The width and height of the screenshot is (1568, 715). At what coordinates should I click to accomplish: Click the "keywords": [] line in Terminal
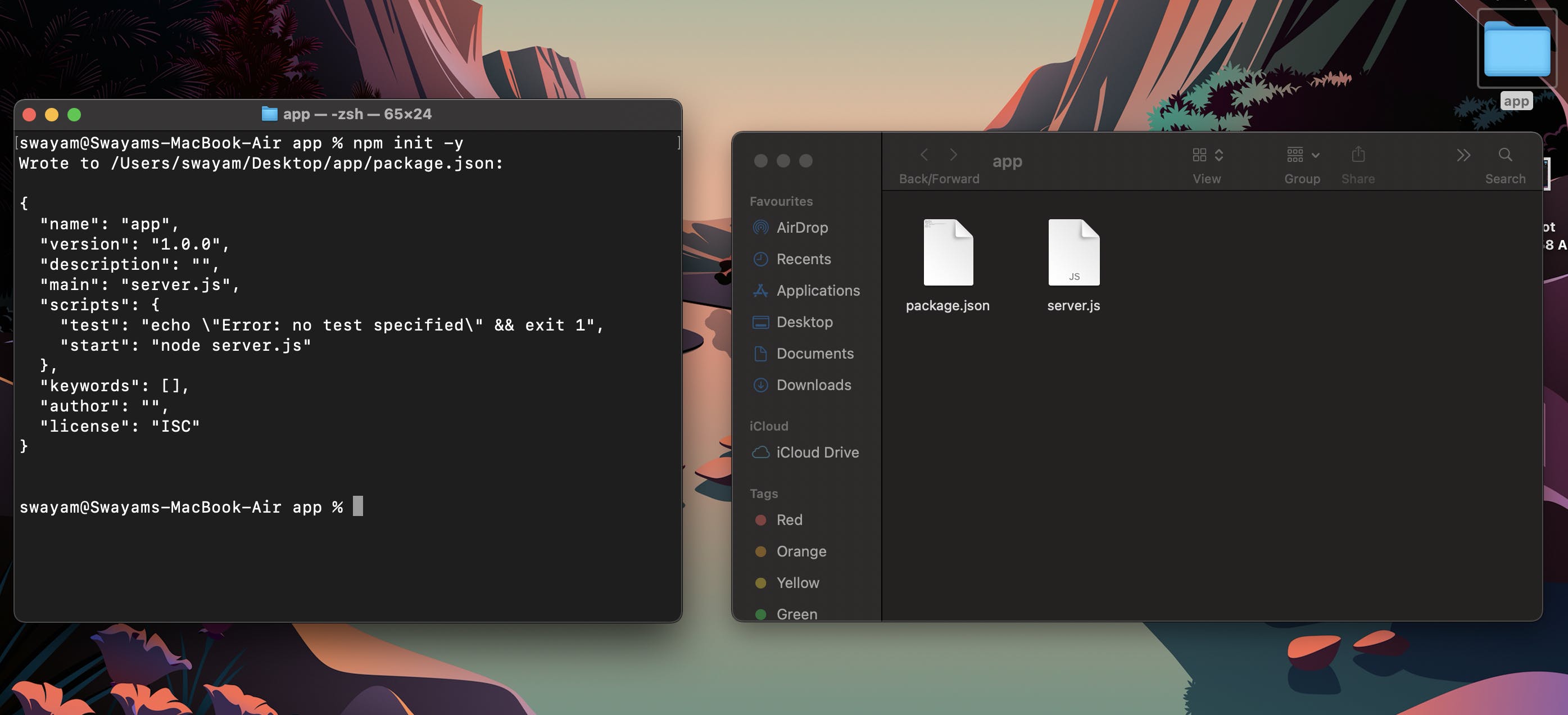coord(115,386)
